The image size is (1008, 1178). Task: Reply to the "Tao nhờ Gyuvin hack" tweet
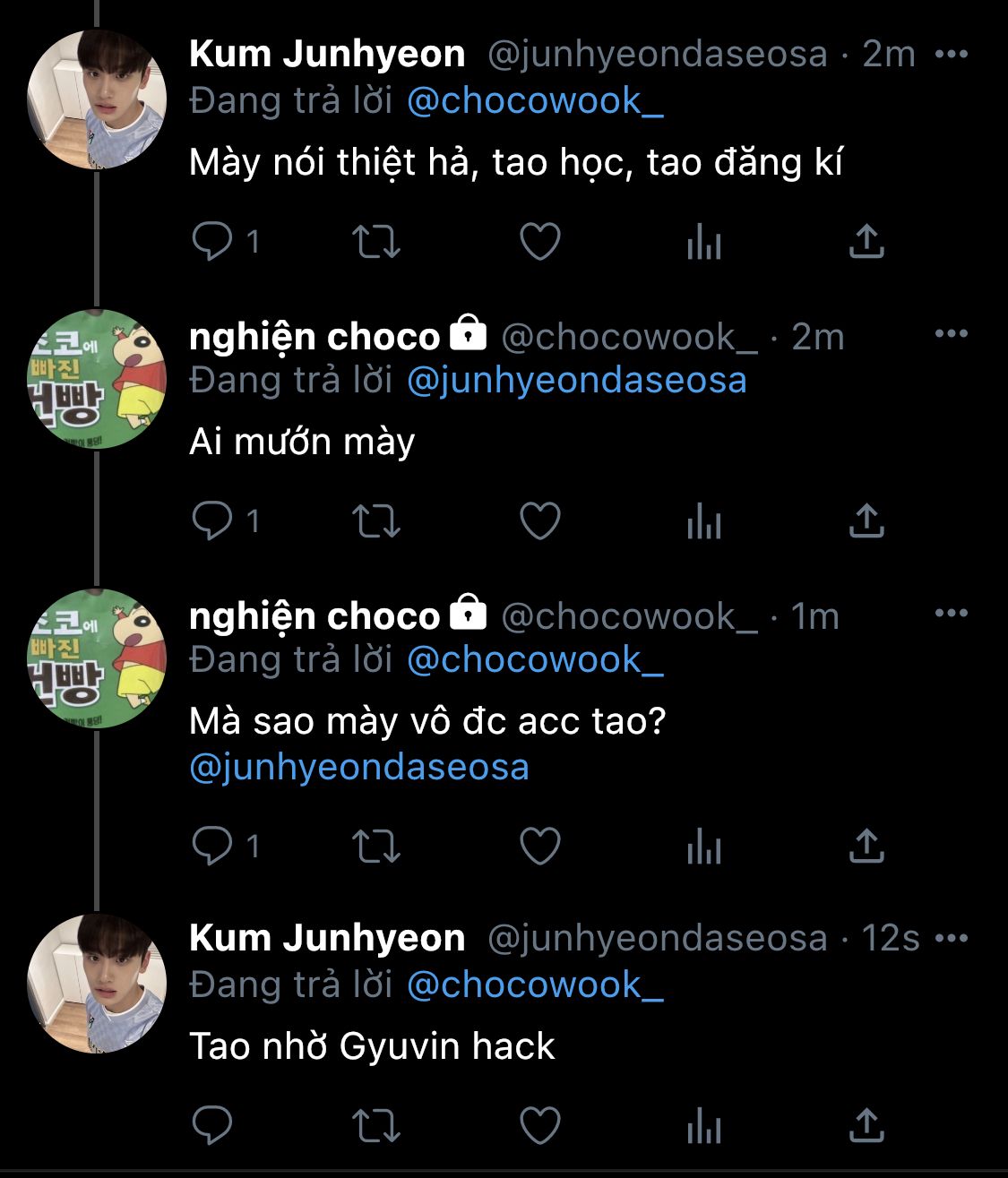point(212,1126)
